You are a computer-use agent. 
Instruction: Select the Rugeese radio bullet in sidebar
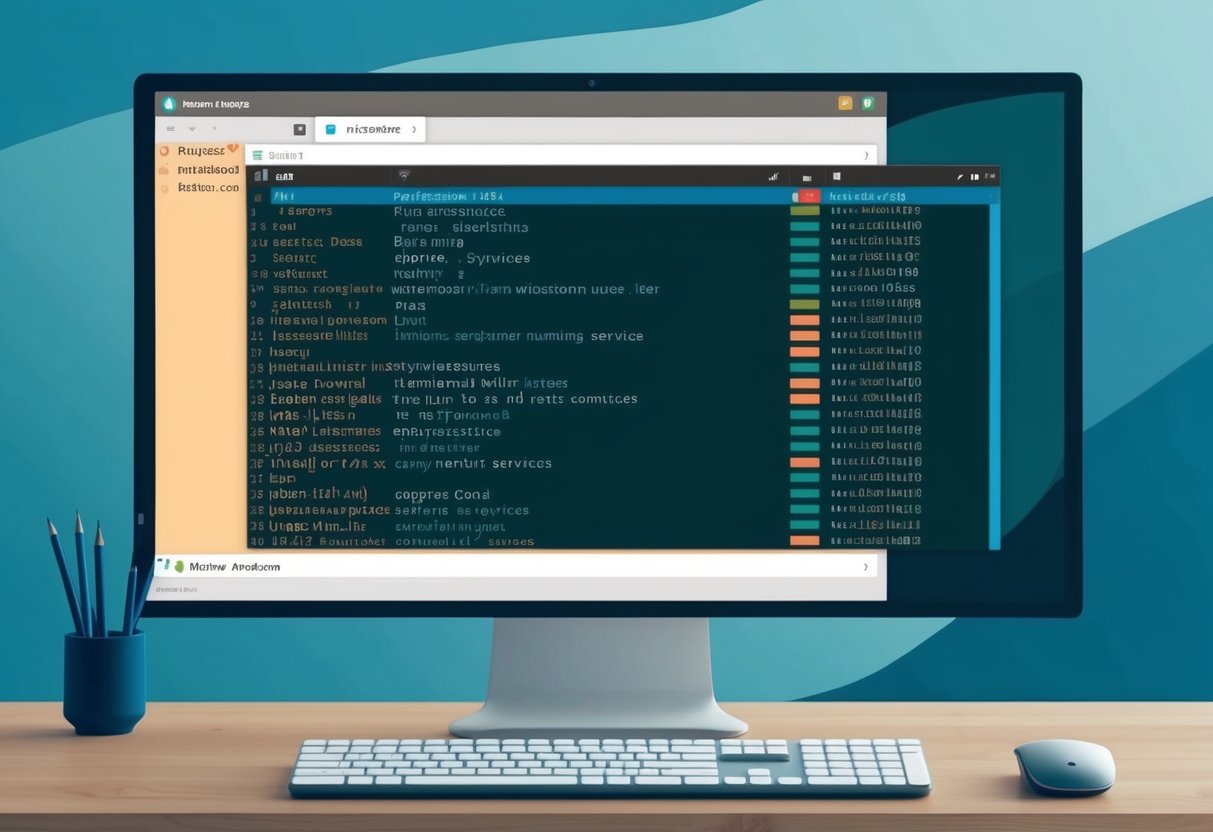point(164,151)
